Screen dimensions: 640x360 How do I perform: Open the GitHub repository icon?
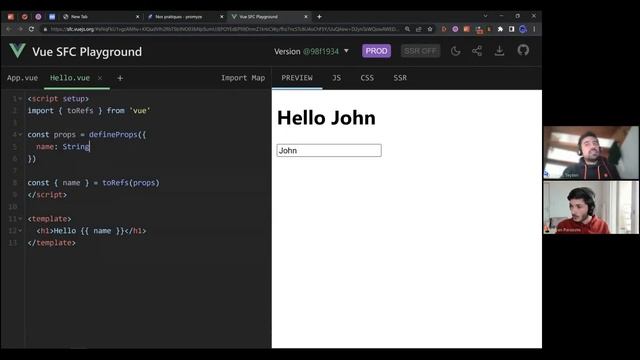[523, 51]
